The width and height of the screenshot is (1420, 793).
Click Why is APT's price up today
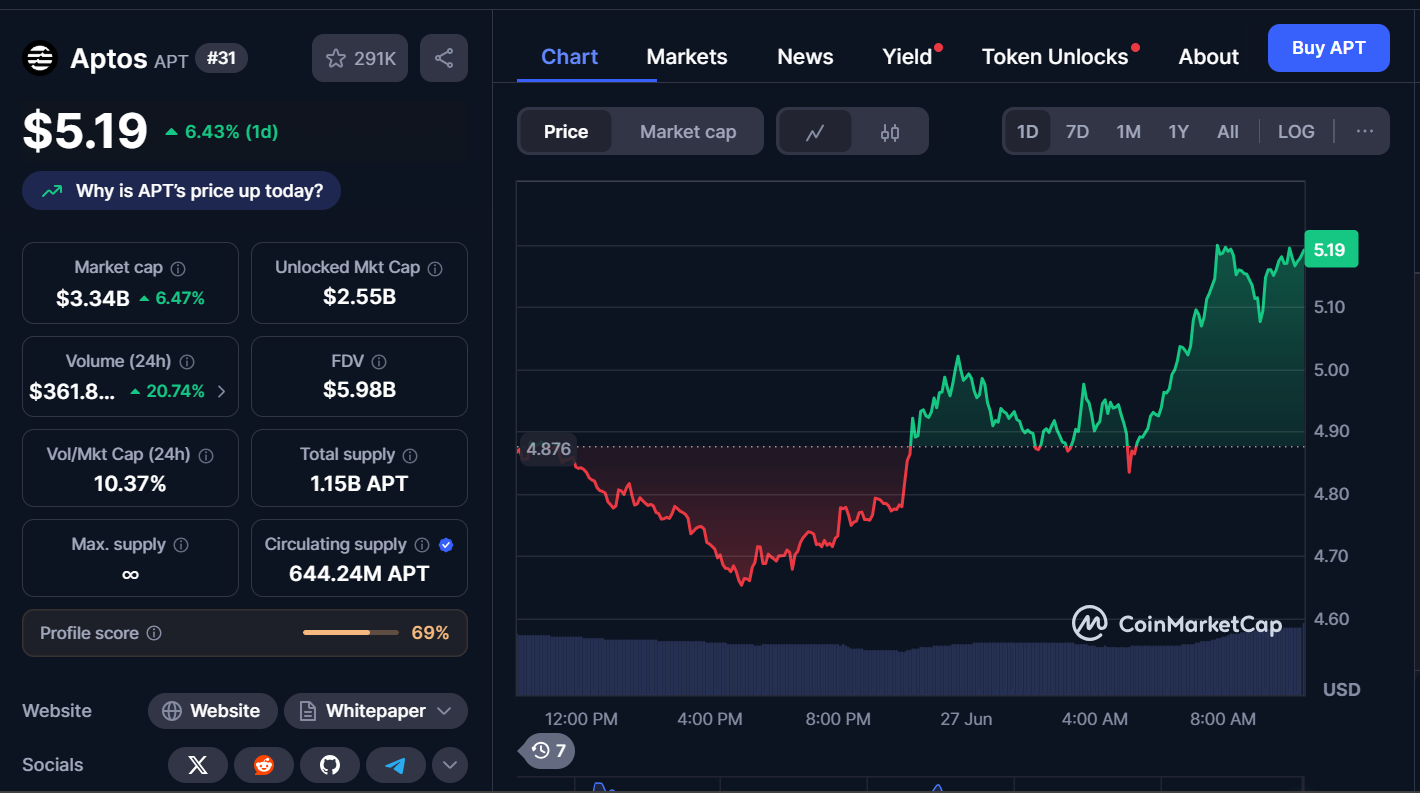click(181, 191)
